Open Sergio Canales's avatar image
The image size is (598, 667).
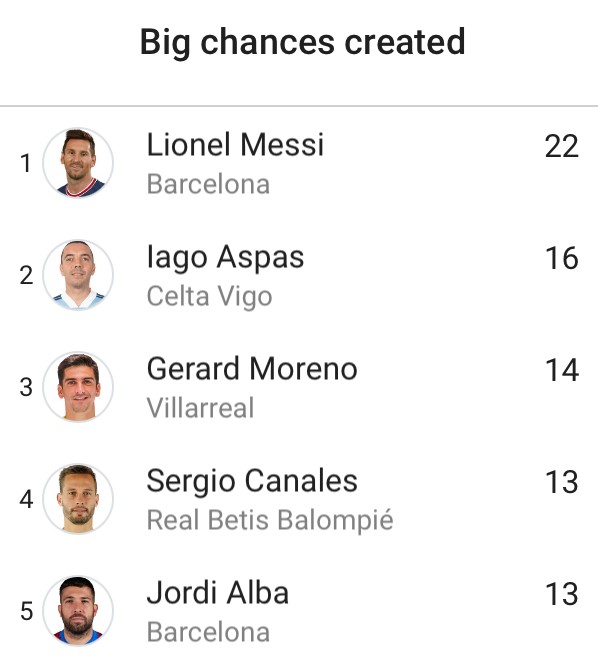[x=78, y=499]
